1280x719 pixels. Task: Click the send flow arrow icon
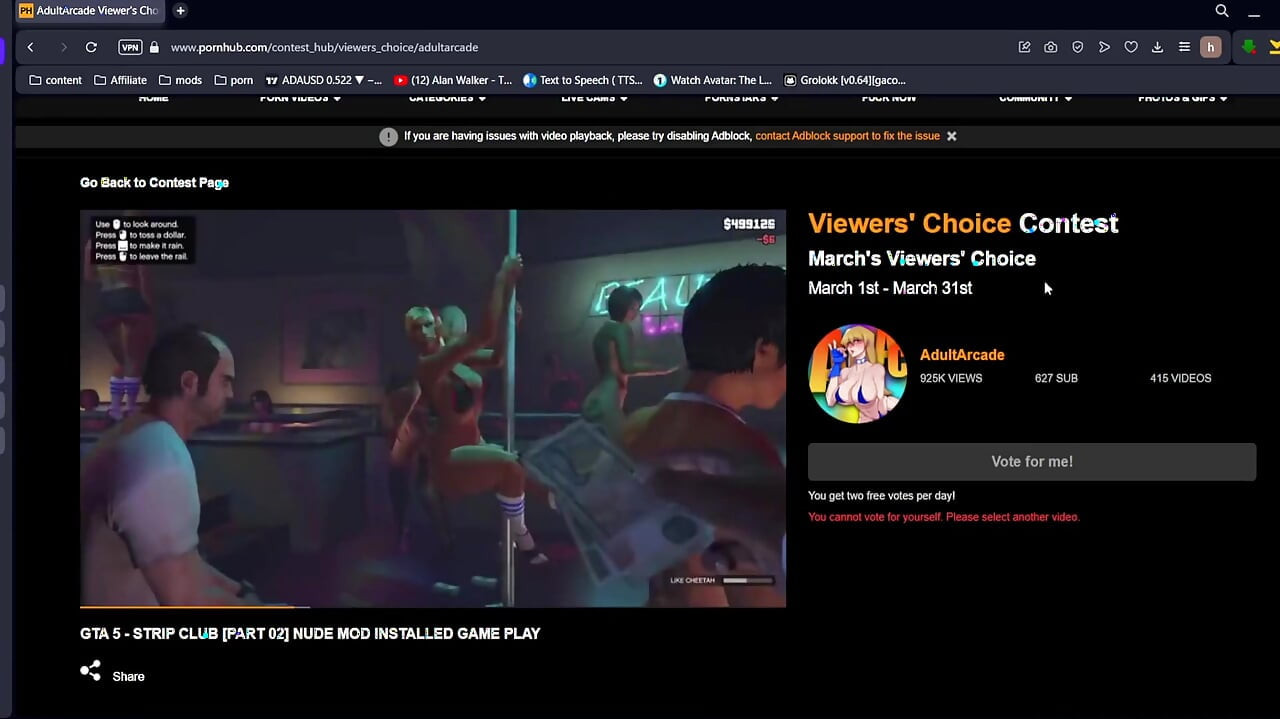click(1104, 47)
